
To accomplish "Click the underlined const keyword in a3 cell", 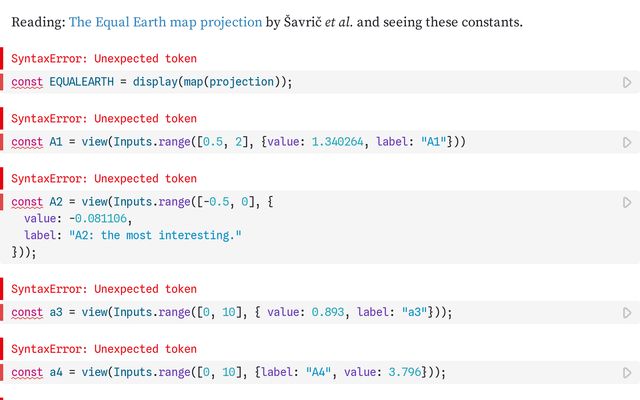I will coord(27,313).
